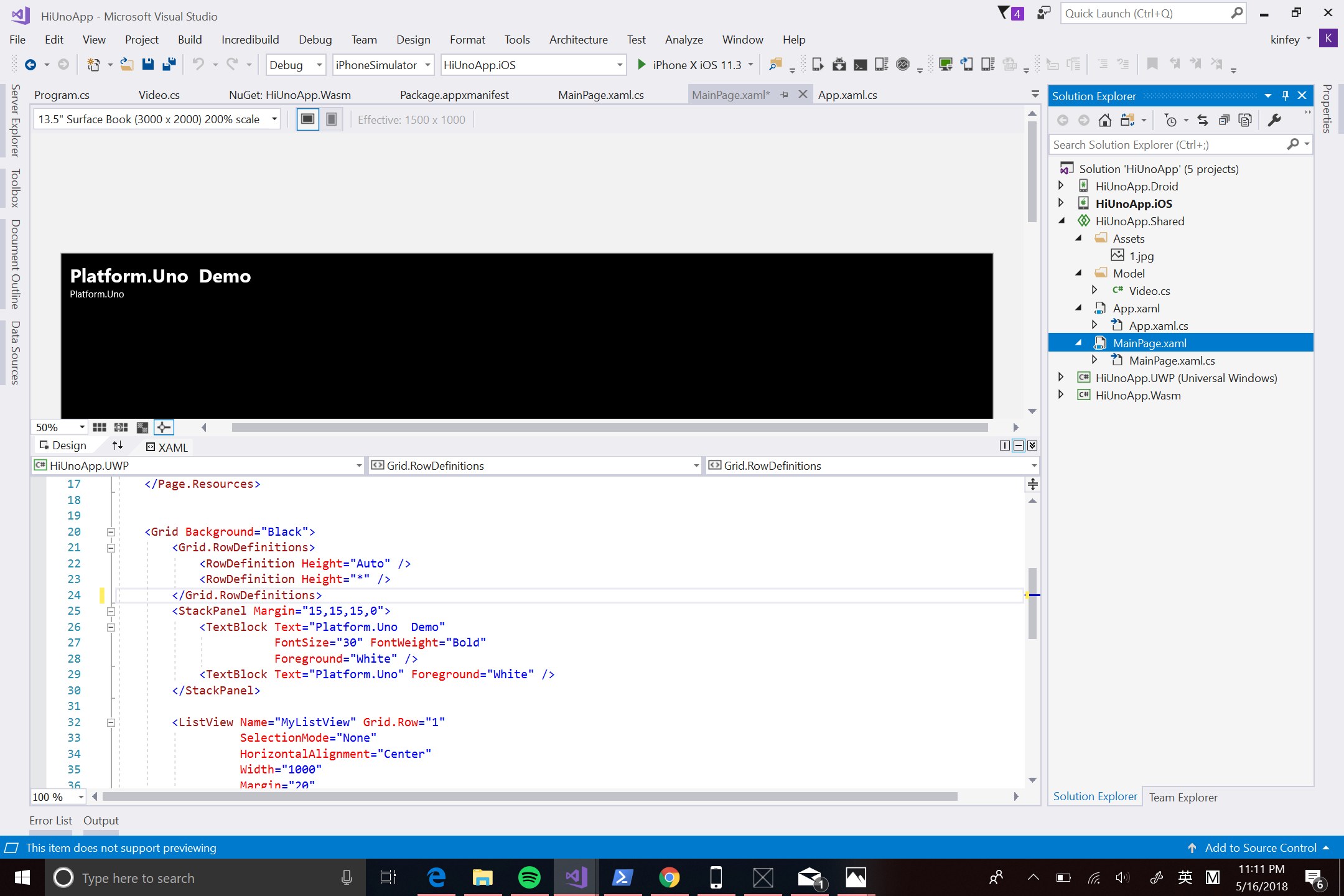The height and width of the screenshot is (896, 1344).
Task: Select landscape orientation in designer
Action: (x=307, y=119)
